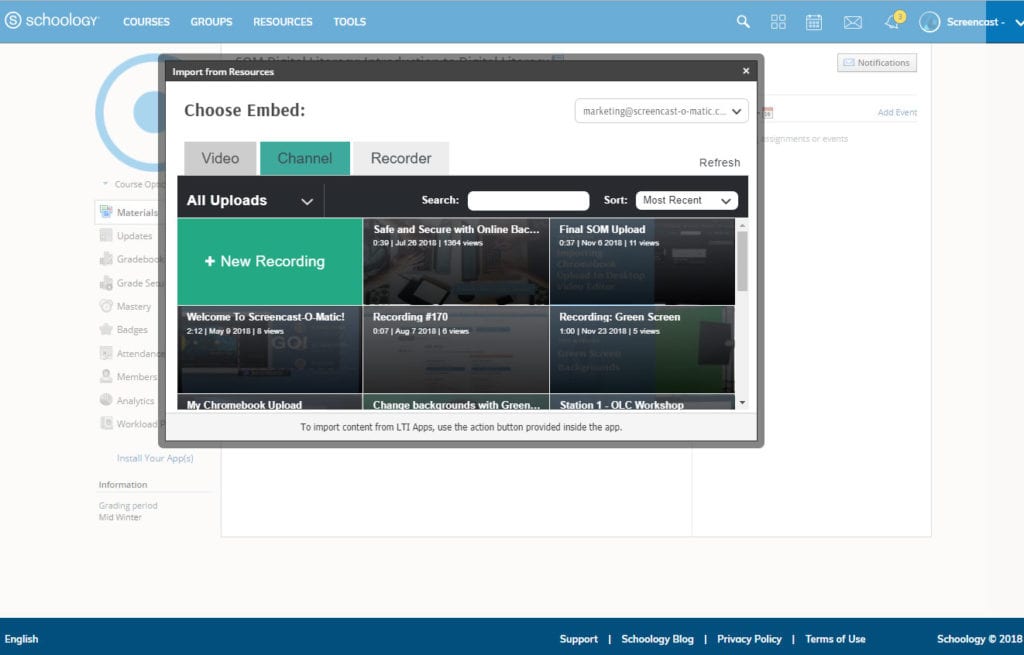Image resolution: width=1024 pixels, height=655 pixels.
Task: Click the Members sidebar icon
Action: click(x=106, y=376)
